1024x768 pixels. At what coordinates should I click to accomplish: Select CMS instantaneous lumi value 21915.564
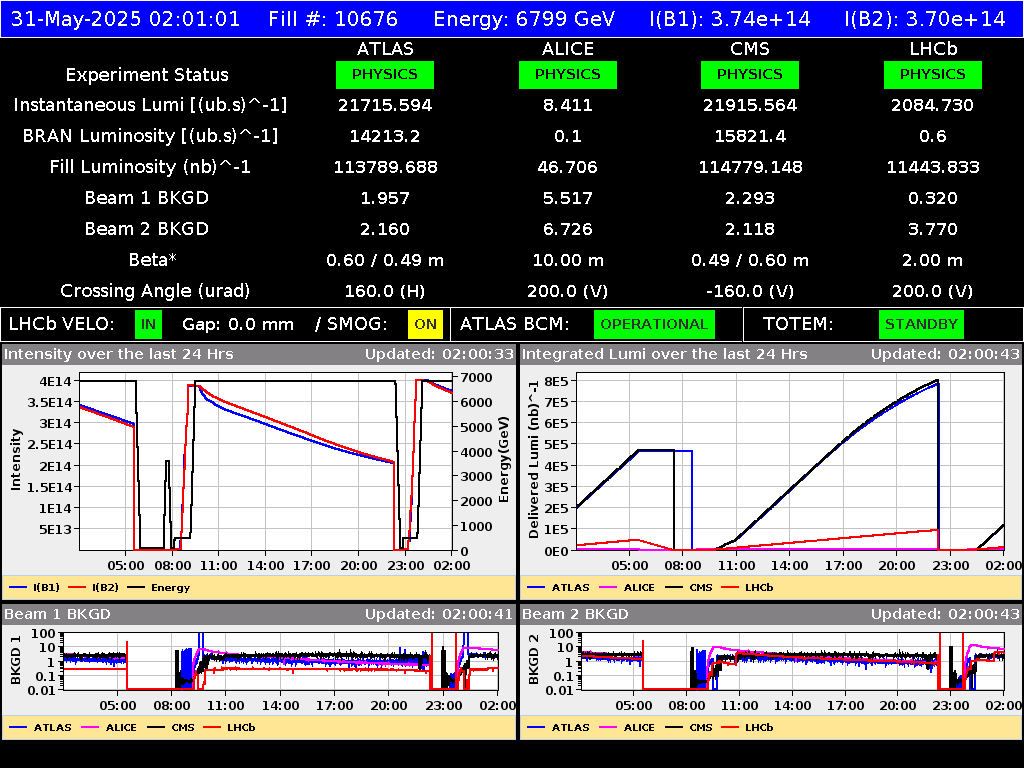coord(750,105)
